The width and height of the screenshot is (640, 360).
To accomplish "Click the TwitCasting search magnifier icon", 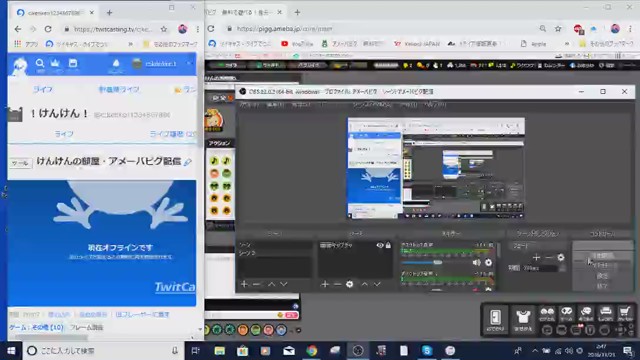I will (40, 63).
